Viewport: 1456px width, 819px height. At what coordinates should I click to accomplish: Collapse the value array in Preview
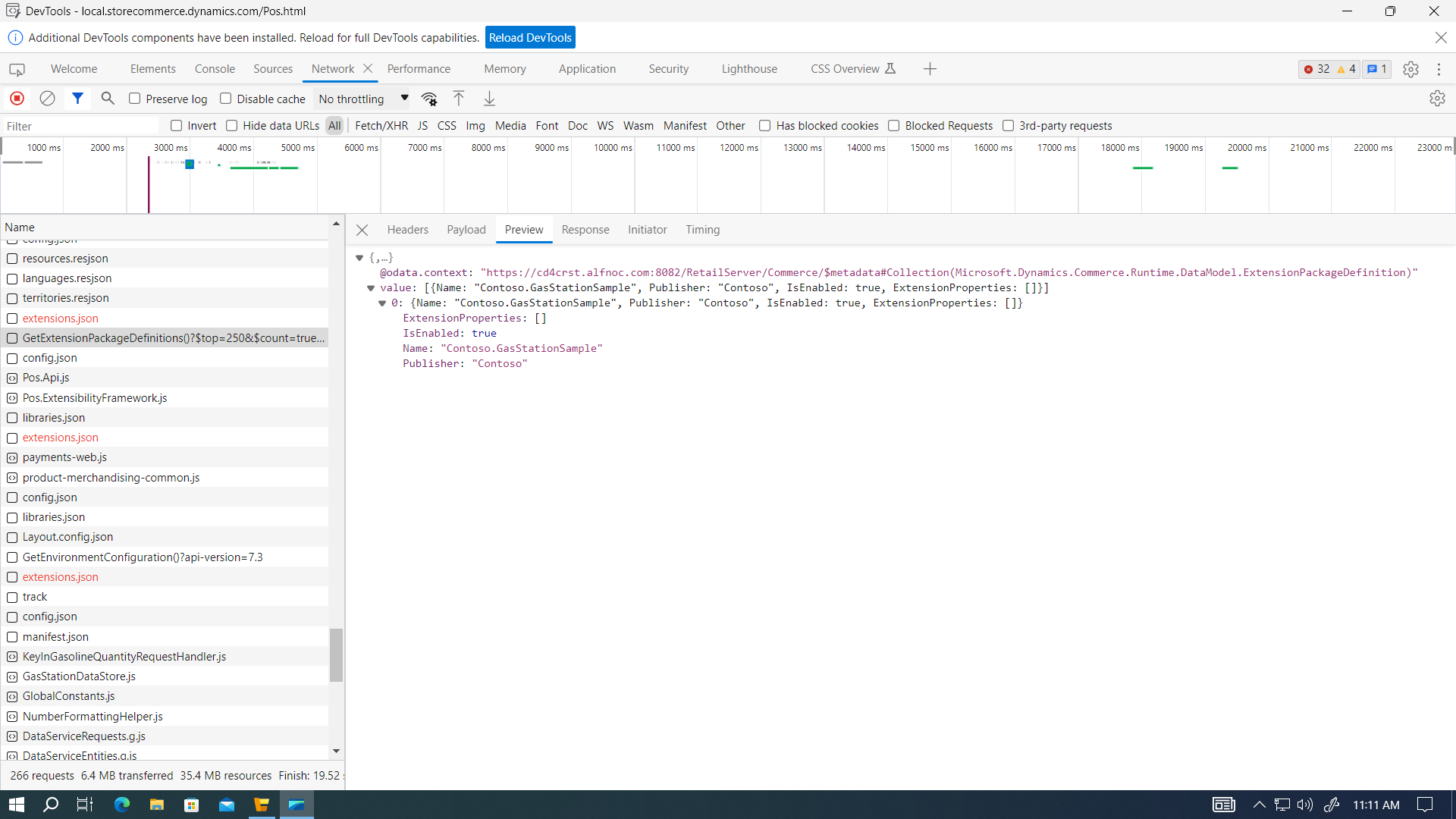click(370, 287)
